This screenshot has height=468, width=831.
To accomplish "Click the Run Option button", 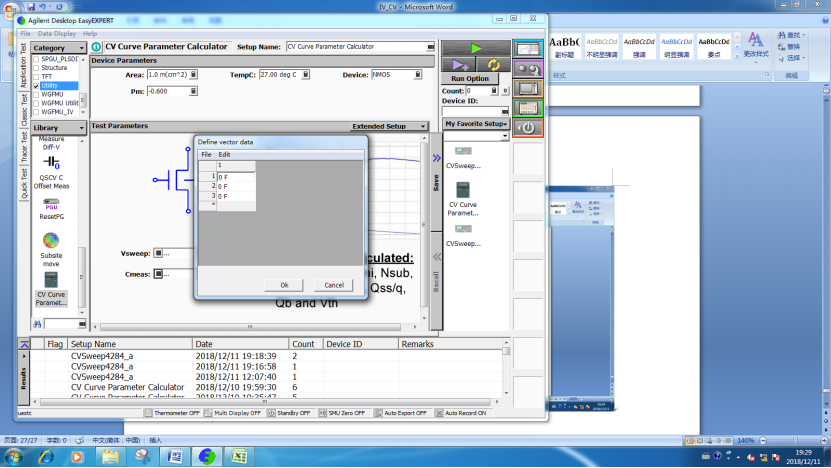I will [x=470, y=78].
